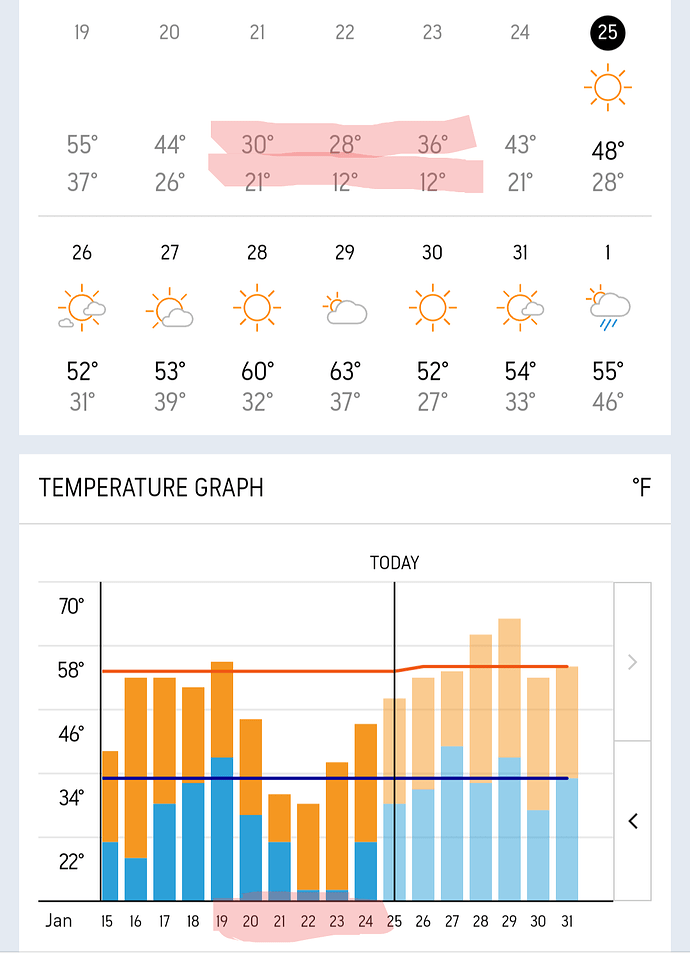Click the partly sunny icon for day 31
The height and width of the screenshot is (954, 690).
tap(520, 308)
